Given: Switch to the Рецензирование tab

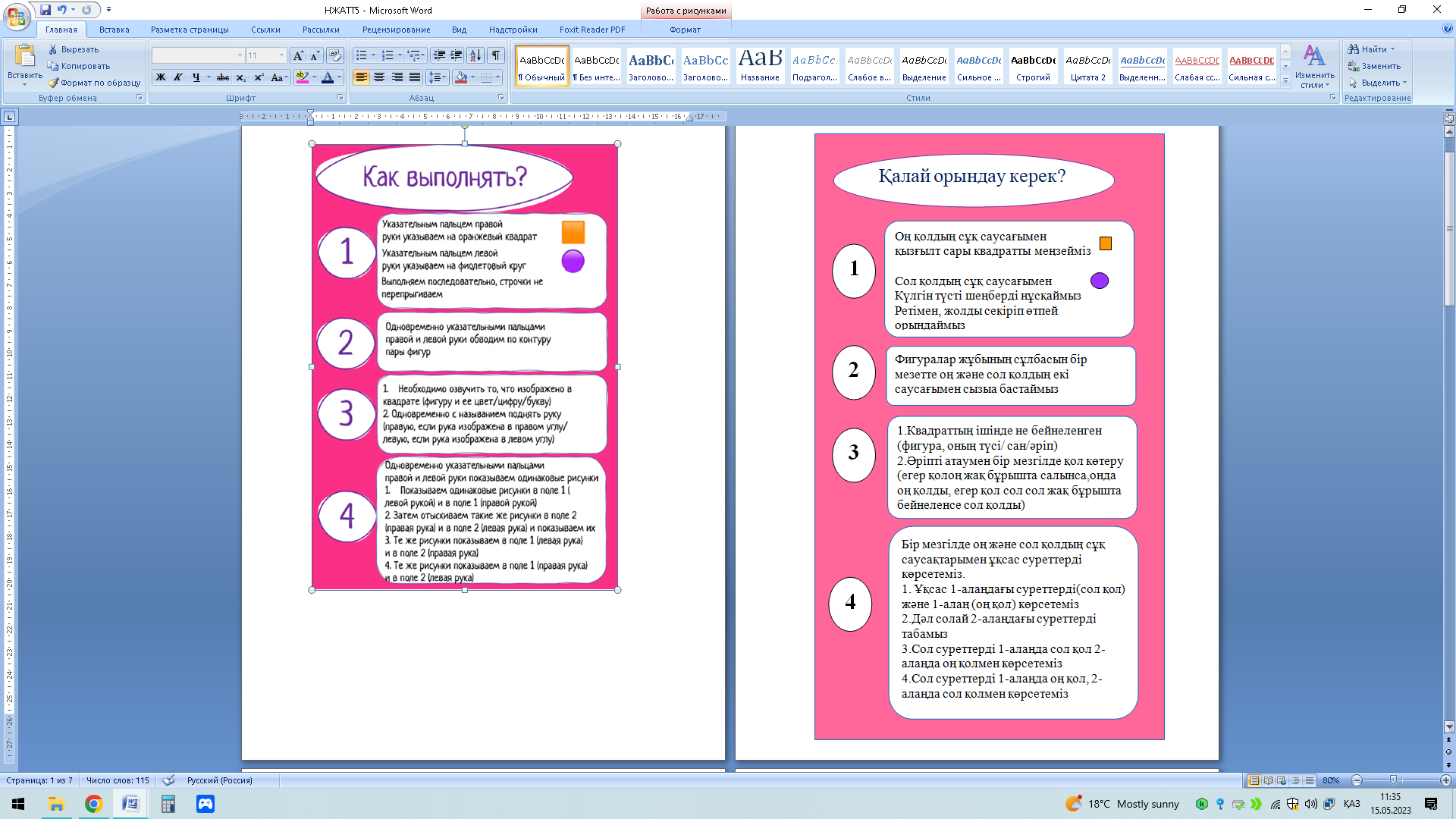Looking at the screenshot, I should click(396, 30).
